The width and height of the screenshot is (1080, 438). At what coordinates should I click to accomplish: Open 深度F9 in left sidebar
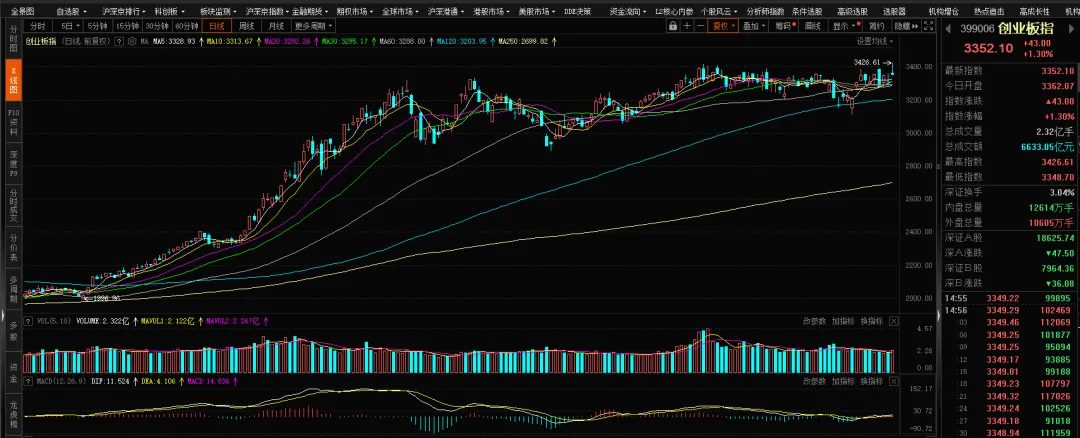point(12,164)
